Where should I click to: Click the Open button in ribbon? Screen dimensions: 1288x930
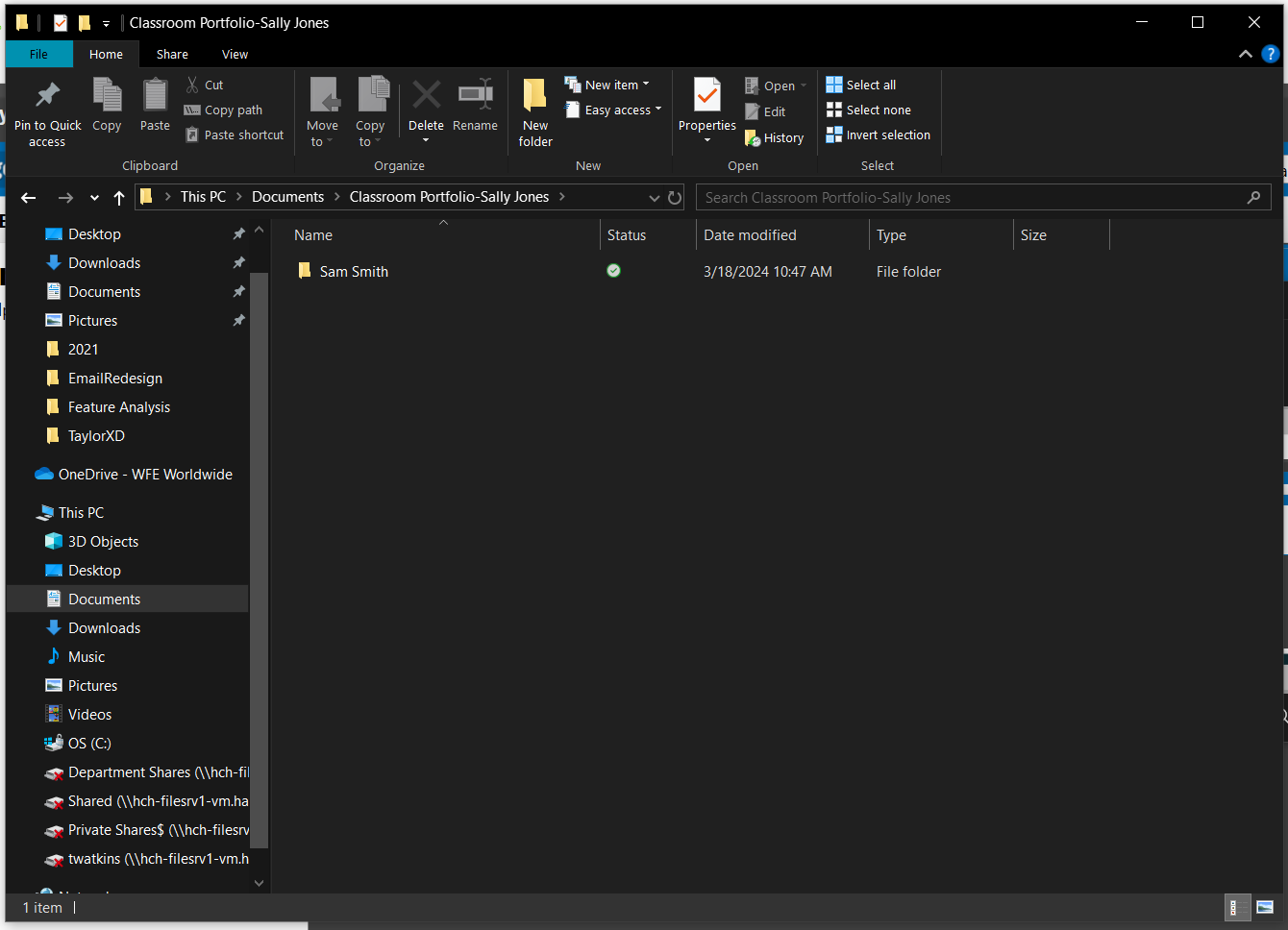pos(776,86)
